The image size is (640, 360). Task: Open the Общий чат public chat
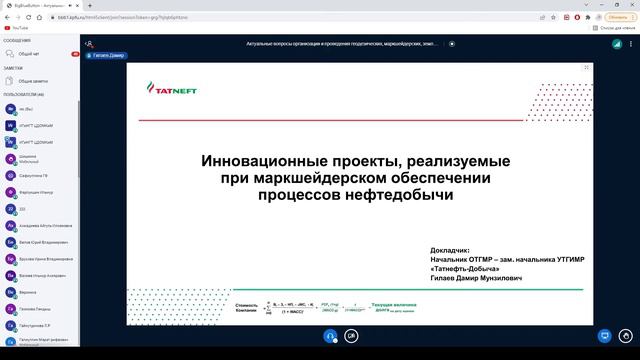tap(40, 54)
